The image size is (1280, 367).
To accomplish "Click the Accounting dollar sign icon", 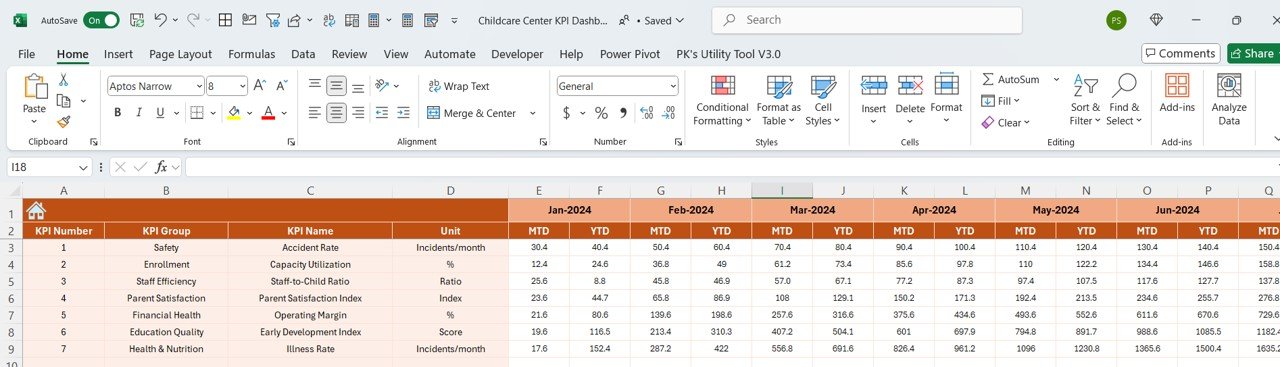I will (567, 113).
